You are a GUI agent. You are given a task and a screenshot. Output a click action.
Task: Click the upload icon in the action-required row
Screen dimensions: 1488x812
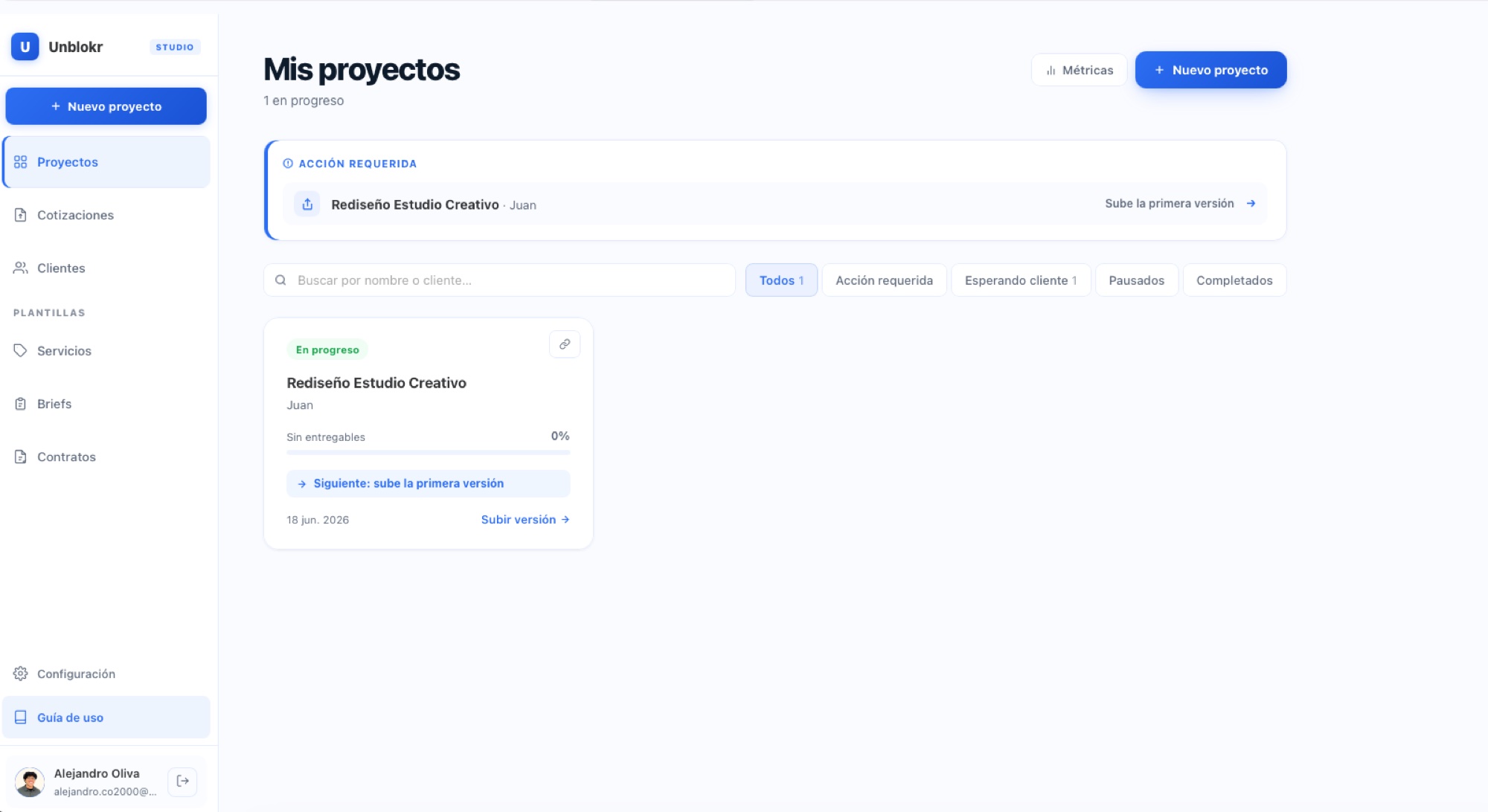tap(307, 204)
